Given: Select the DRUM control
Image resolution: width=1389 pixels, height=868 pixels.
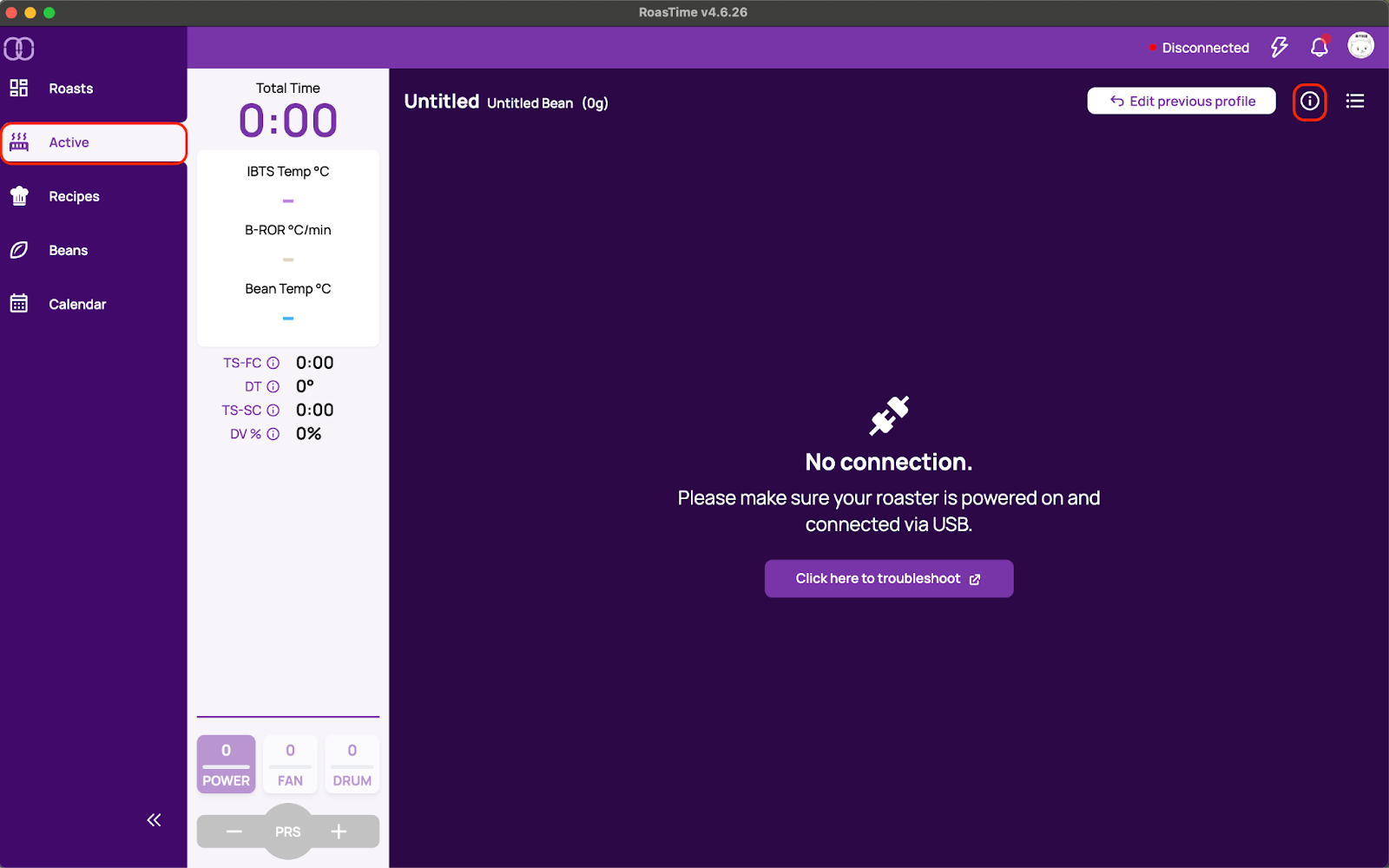Looking at the screenshot, I should pos(352,764).
